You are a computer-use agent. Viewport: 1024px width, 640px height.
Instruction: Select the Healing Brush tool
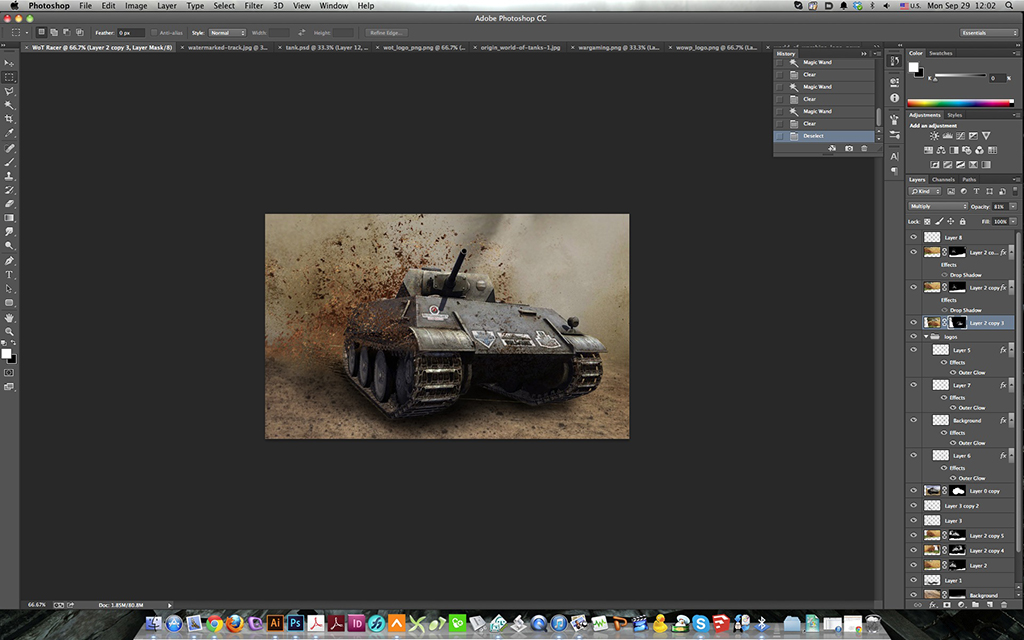tap(9, 148)
